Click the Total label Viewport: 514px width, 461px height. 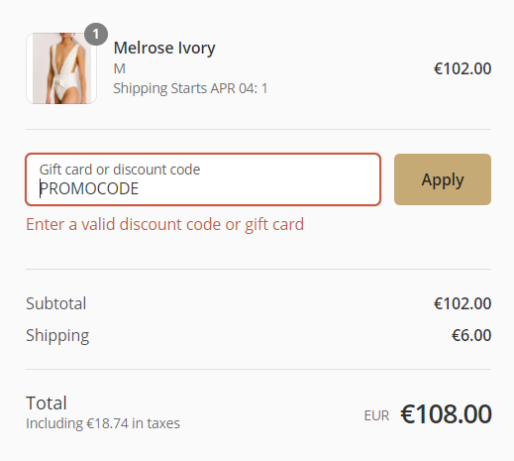click(x=46, y=403)
